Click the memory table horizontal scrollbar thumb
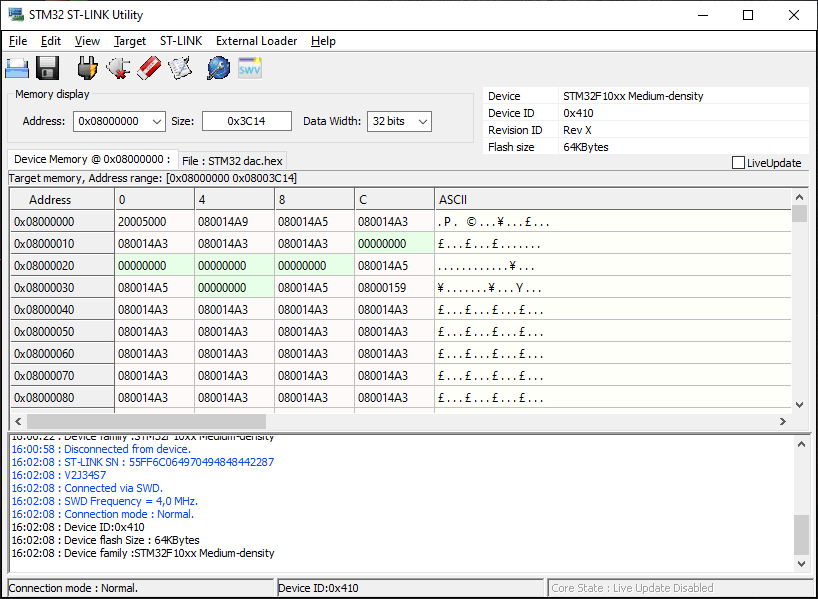 coord(147,421)
